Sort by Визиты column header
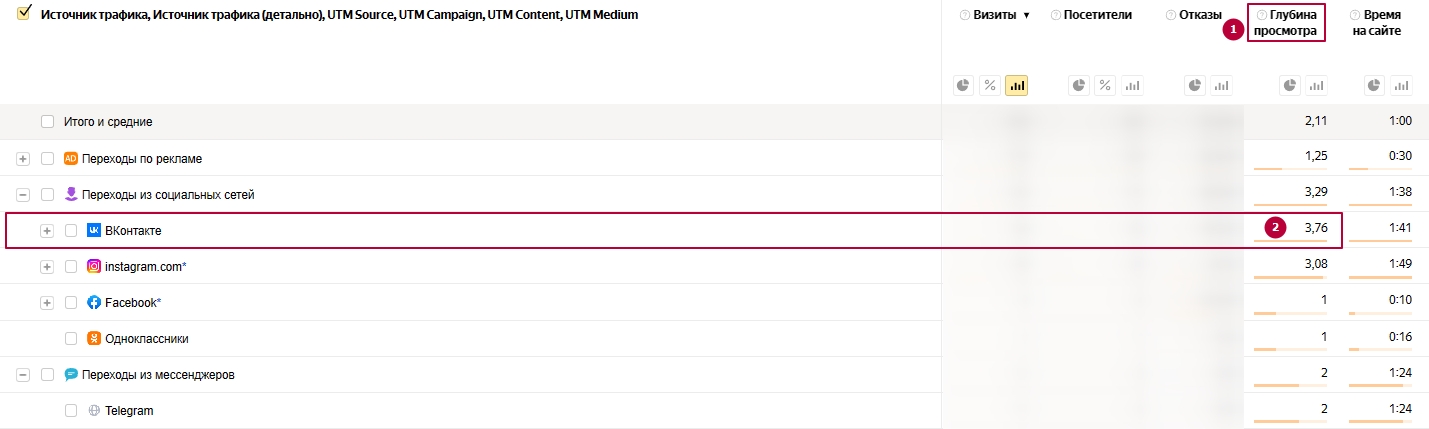The image size is (1429, 429). click(x=994, y=16)
